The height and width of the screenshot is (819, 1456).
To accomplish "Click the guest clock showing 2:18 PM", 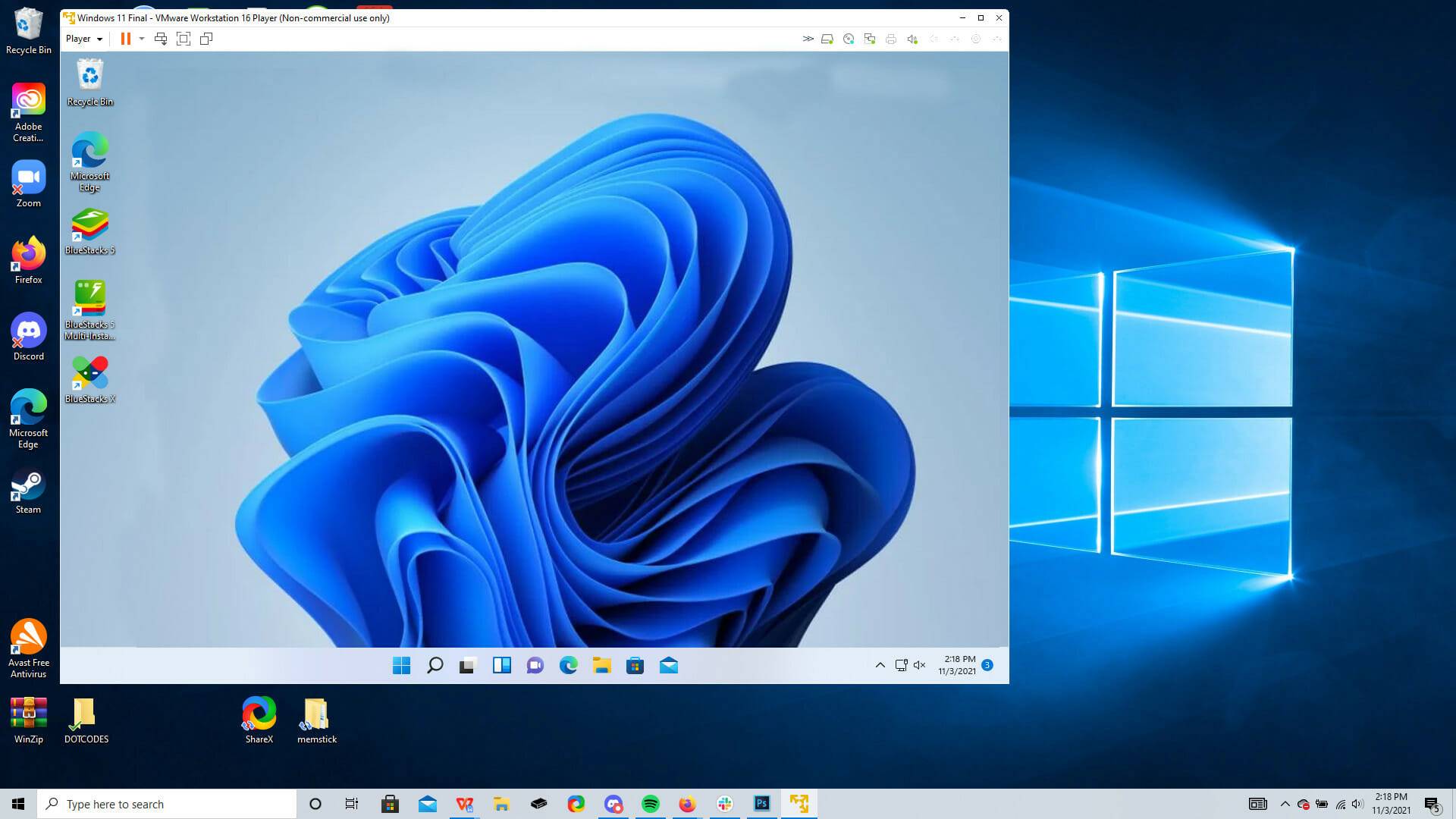I will [x=959, y=665].
